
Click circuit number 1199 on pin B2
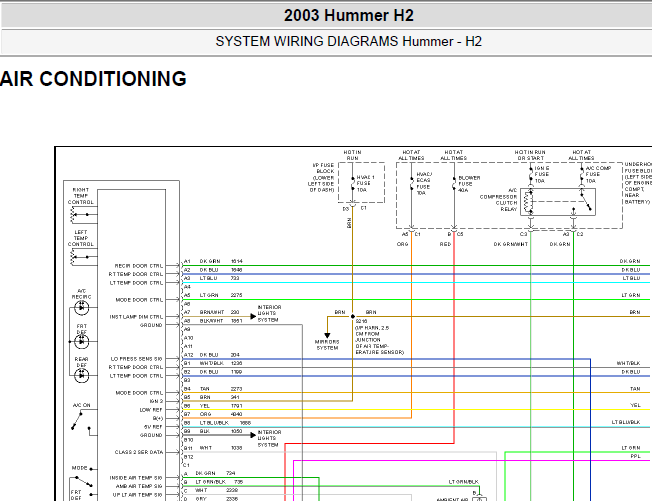(237, 372)
